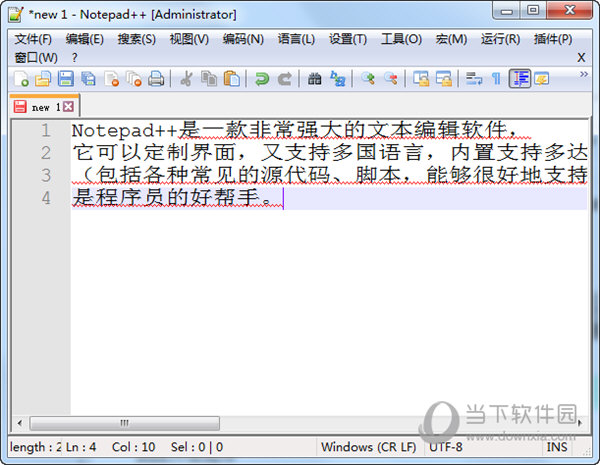
Task: Open the 编码(N) menu
Action: click(243, 39)
